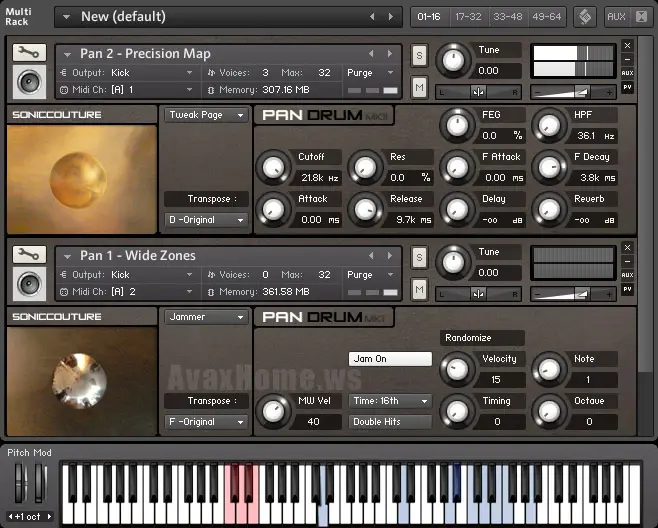Expand Pan 2 - Precision Map instrument menu
The image size is (658, 528).
[x=67, y=54]
